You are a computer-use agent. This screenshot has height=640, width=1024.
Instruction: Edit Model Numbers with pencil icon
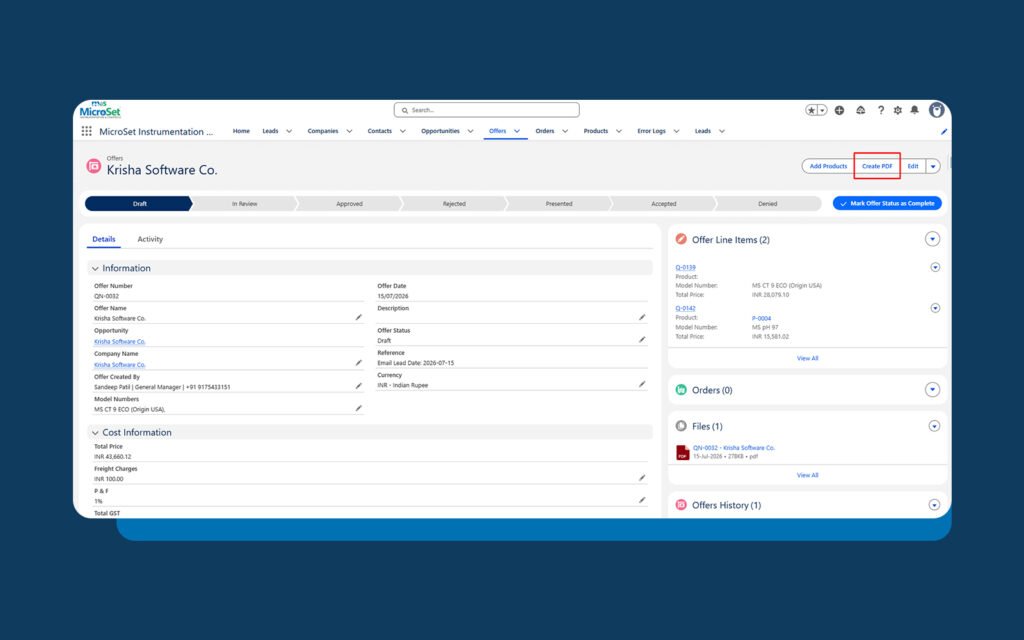pyautogui.click(x=359, y=408)
